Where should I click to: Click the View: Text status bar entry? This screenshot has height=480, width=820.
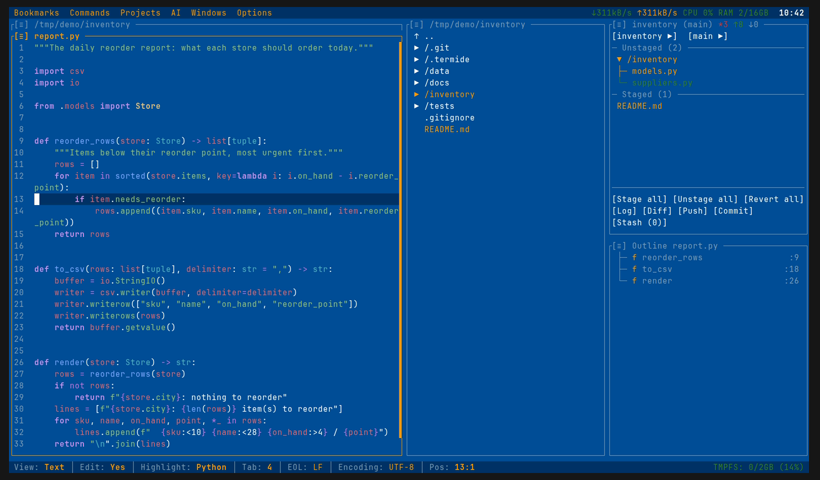39,467
